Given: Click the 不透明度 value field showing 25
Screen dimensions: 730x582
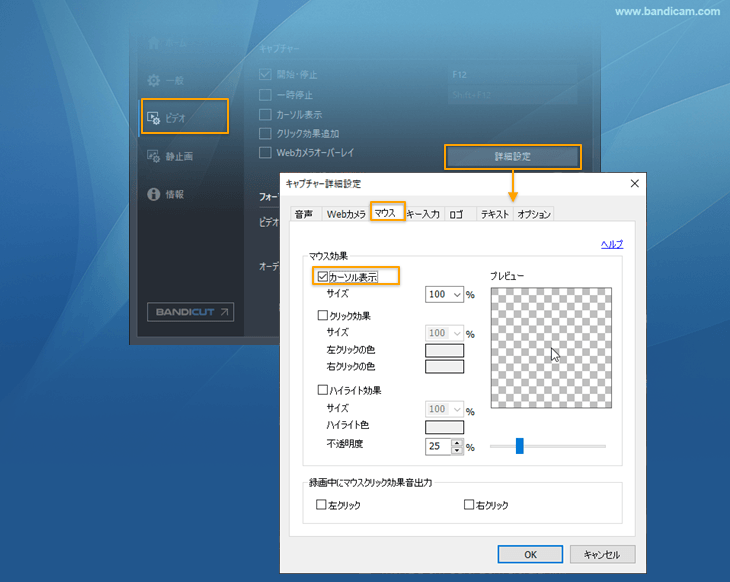Looking at the screenshot, I should coord(438,447).
